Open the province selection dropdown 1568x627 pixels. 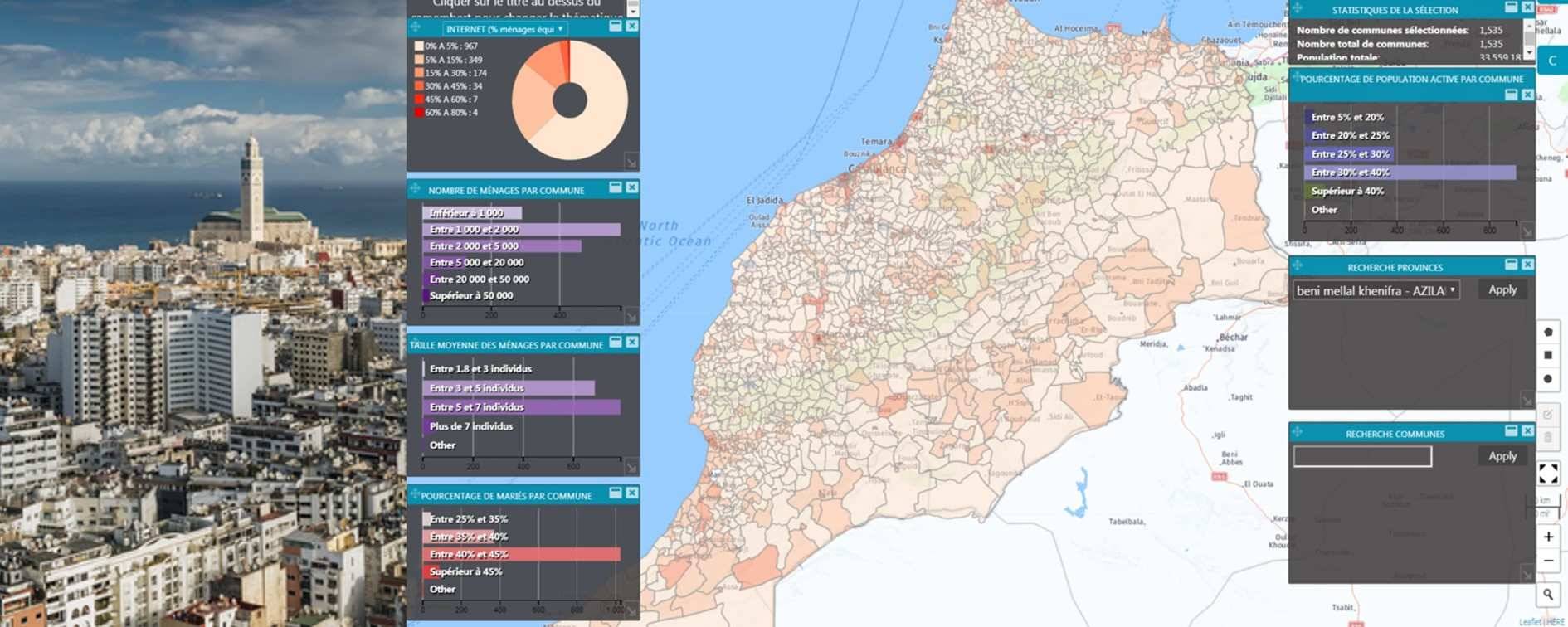click(x=1376, y=290)
